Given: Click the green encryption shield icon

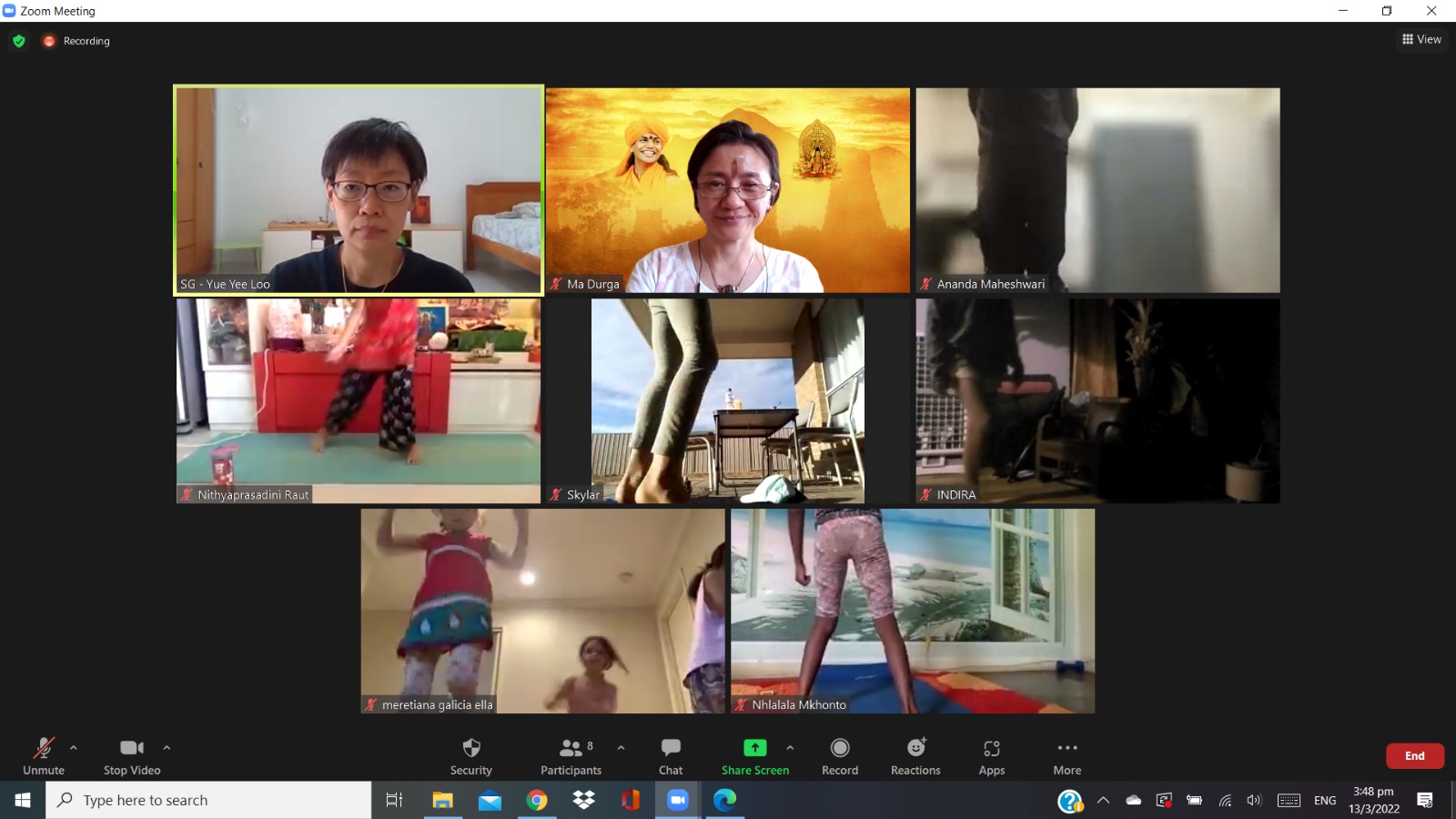Looking at the screenshot, I should click(x=19, y=41).
